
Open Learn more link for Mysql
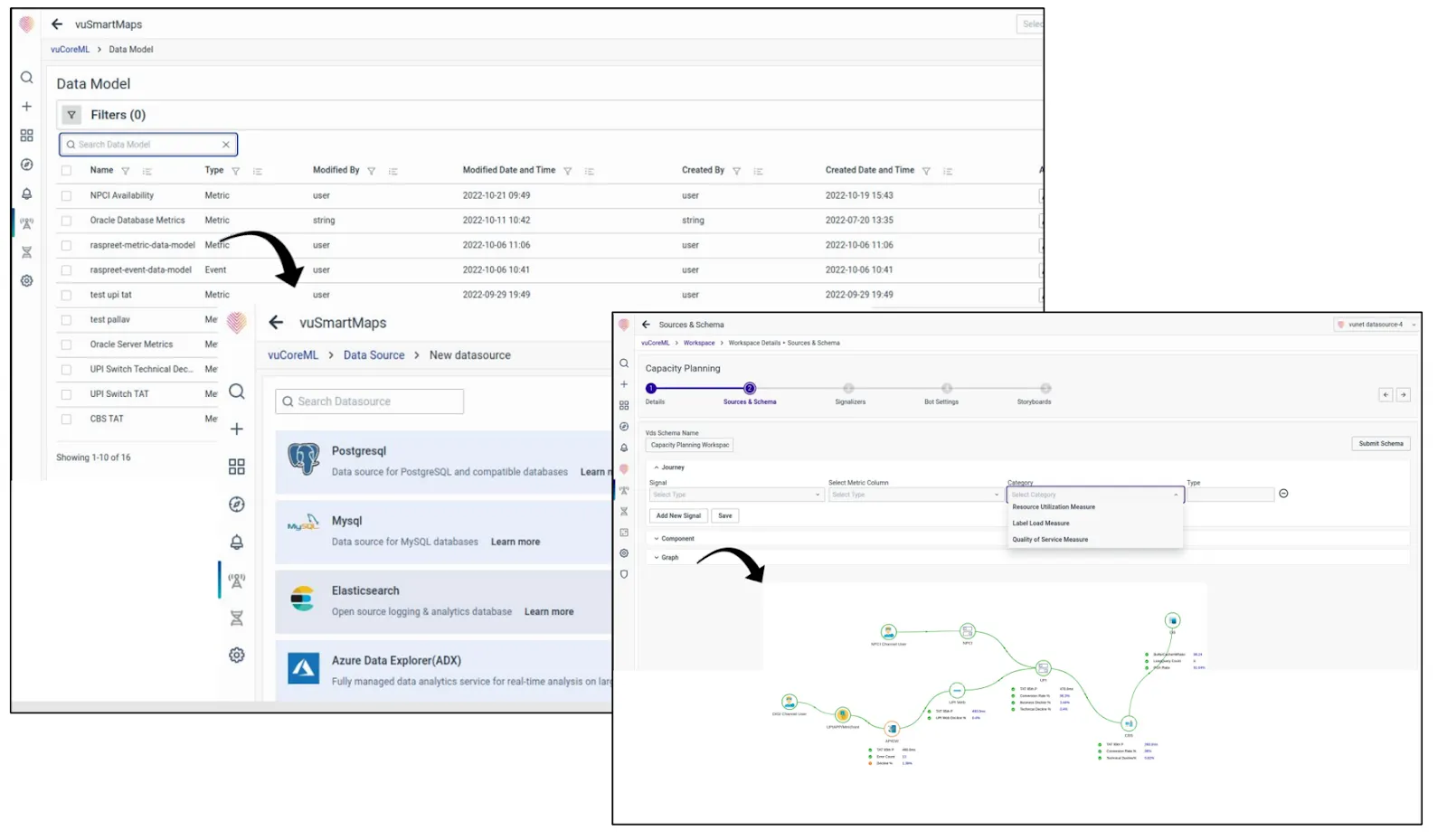tap(515, 543)
